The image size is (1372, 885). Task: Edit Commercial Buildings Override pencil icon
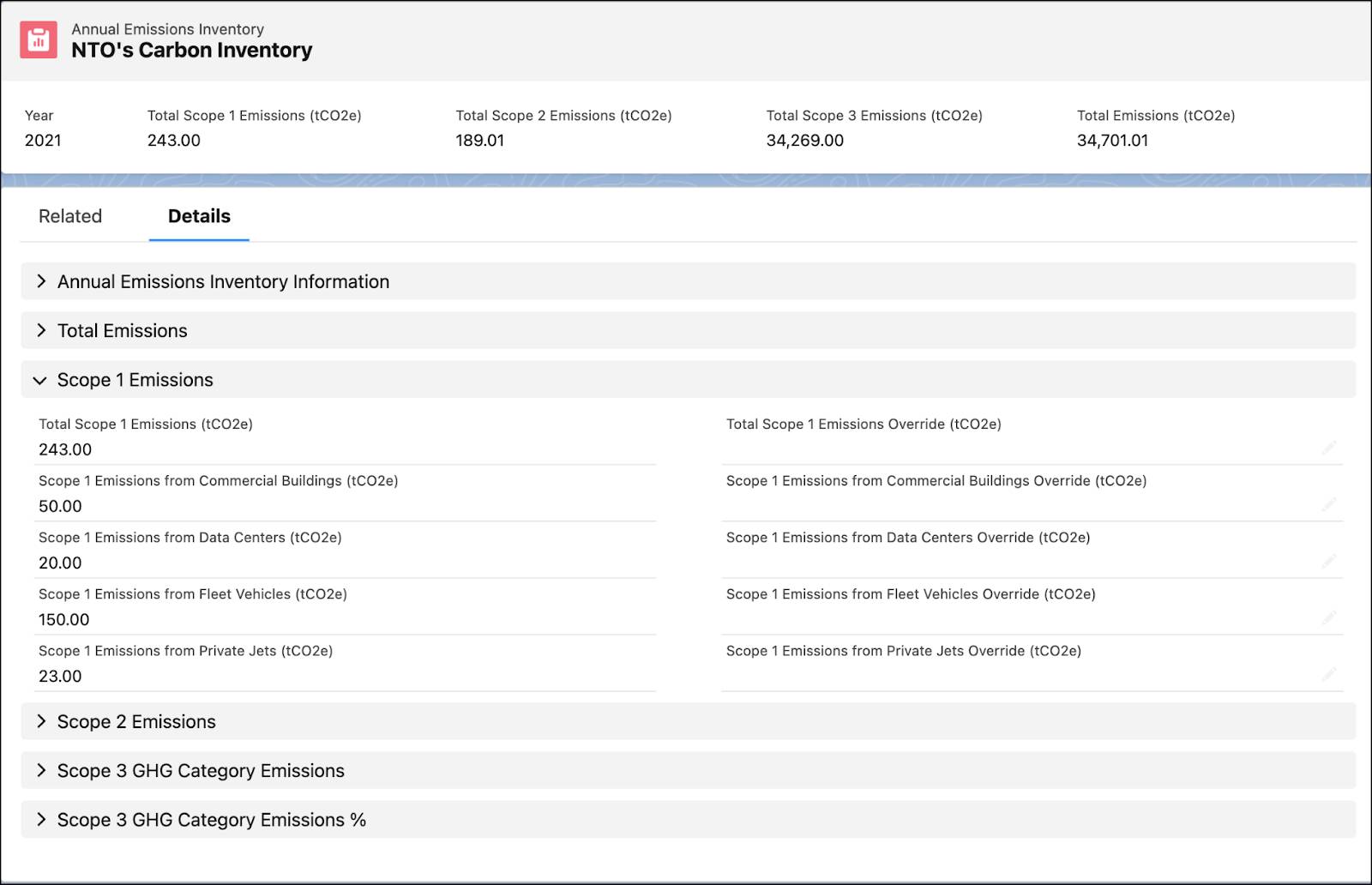(x=1329, y=504)
